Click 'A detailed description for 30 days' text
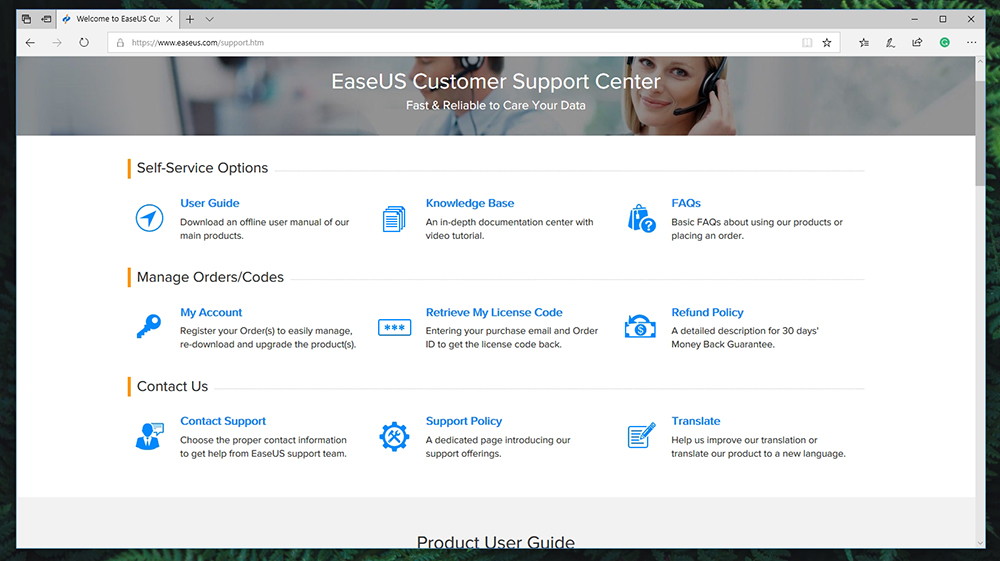 coord(744,337)
